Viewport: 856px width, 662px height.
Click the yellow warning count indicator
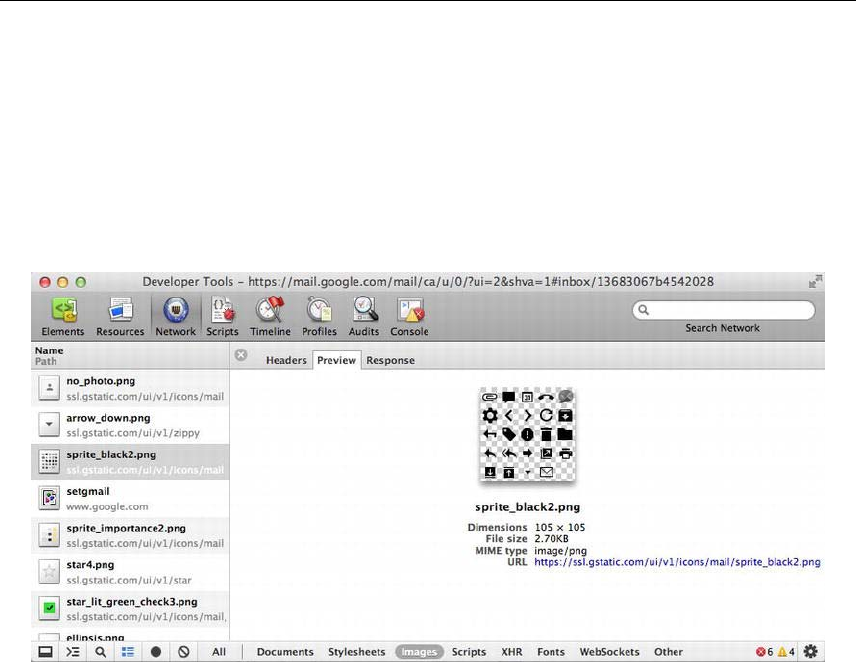coord(786,652)
